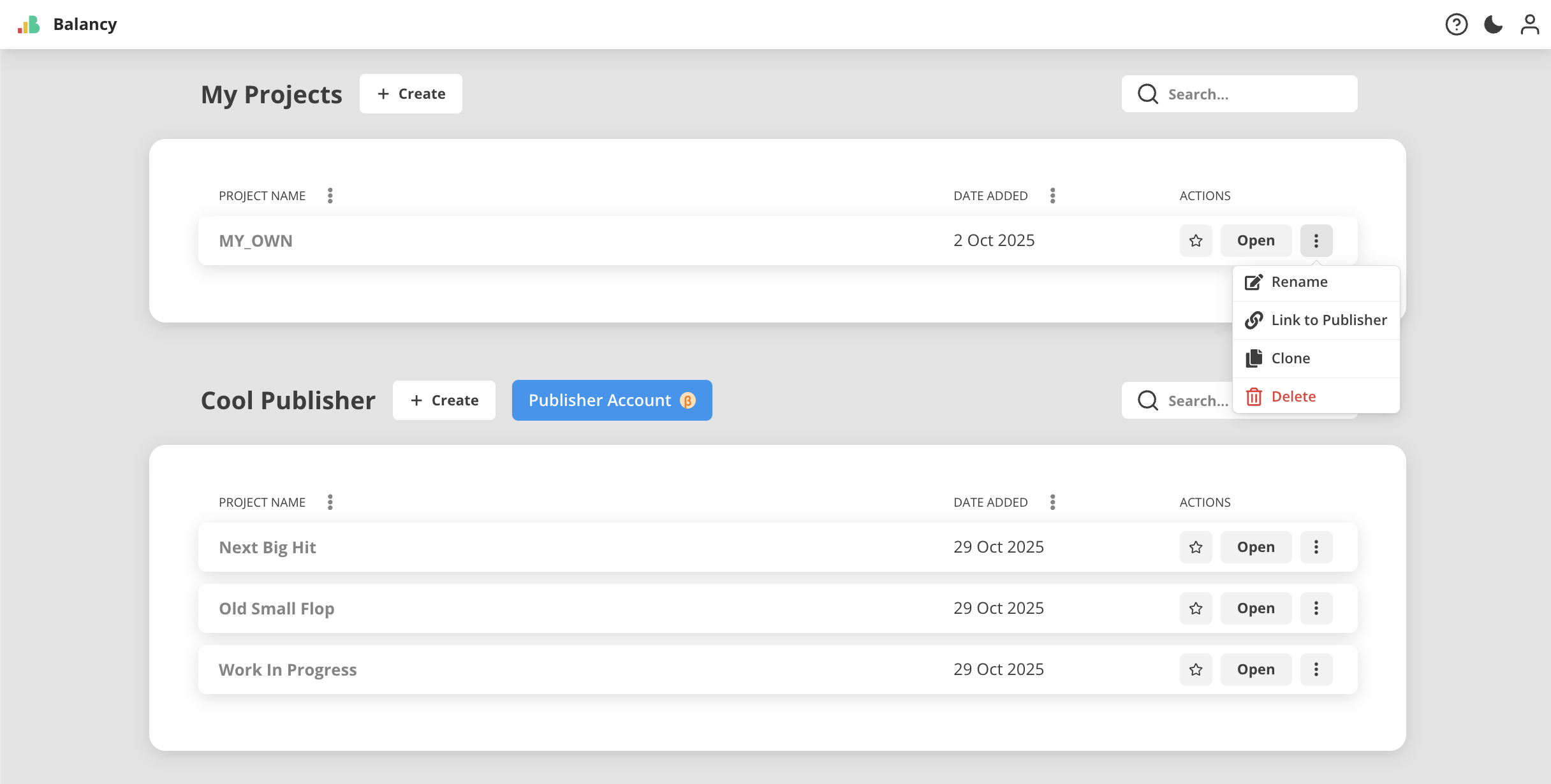The image size is (1551, 784).
Task: Star the Work In Progress project
Action: click(x=1196, y=669)
